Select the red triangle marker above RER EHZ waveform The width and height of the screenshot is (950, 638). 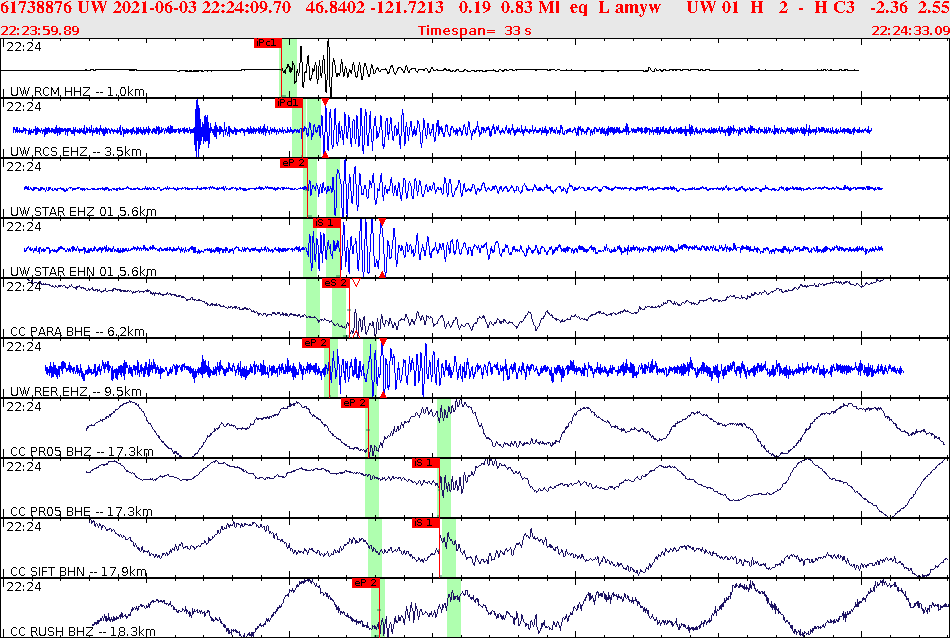click(383, 343)
